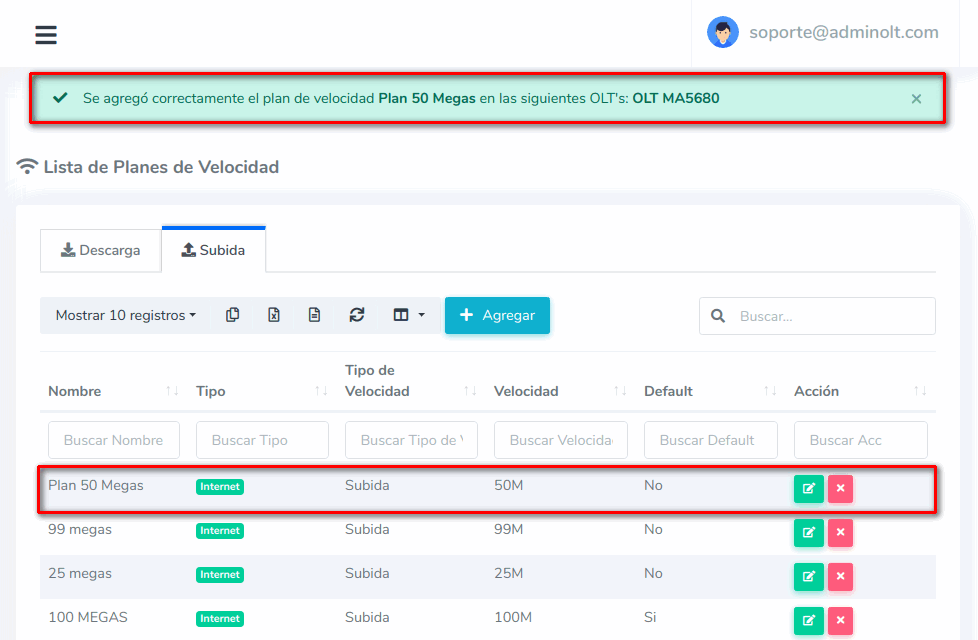Open the soporte@adminolt.com user menu

coord(825,32)
